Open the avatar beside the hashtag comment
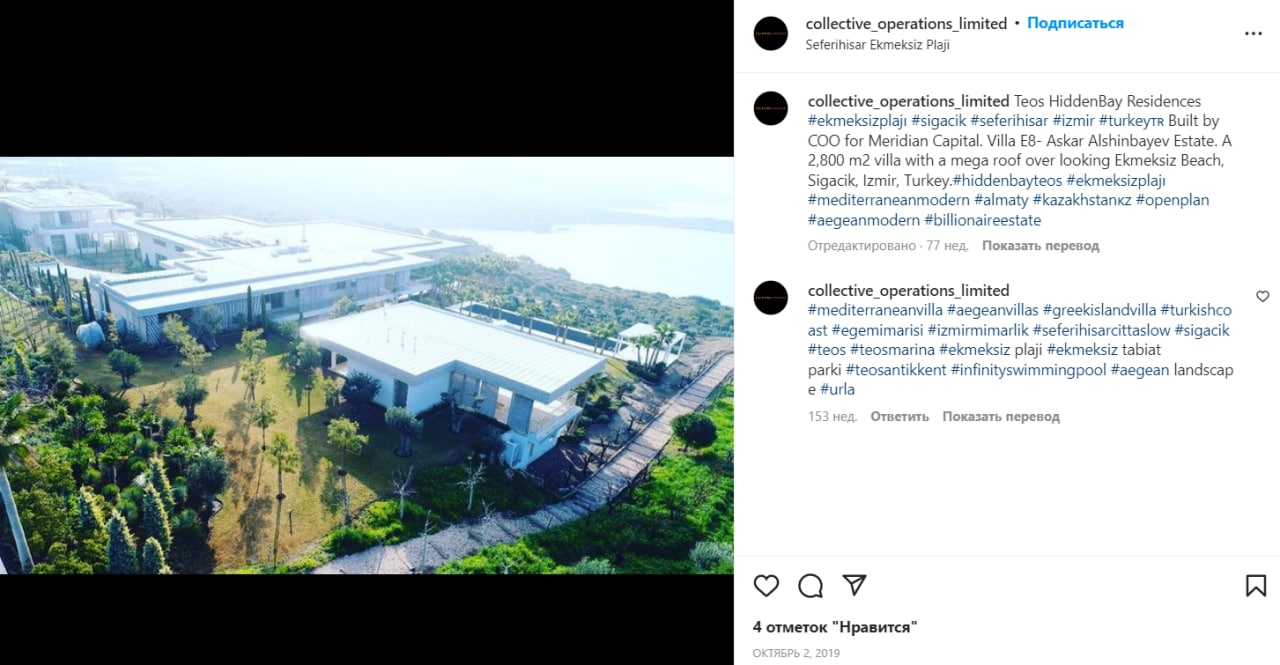 (x=771, y=297)
